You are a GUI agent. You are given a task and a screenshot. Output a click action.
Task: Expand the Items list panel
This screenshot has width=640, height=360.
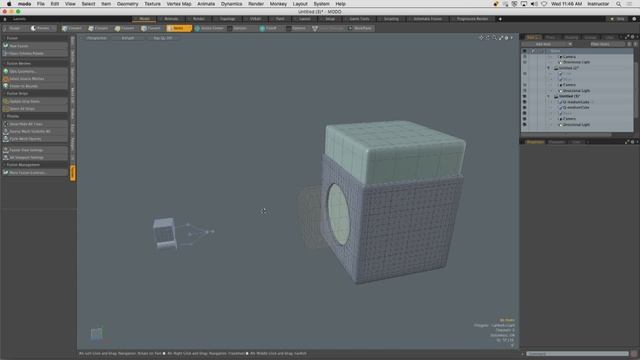tap(627, 37)
